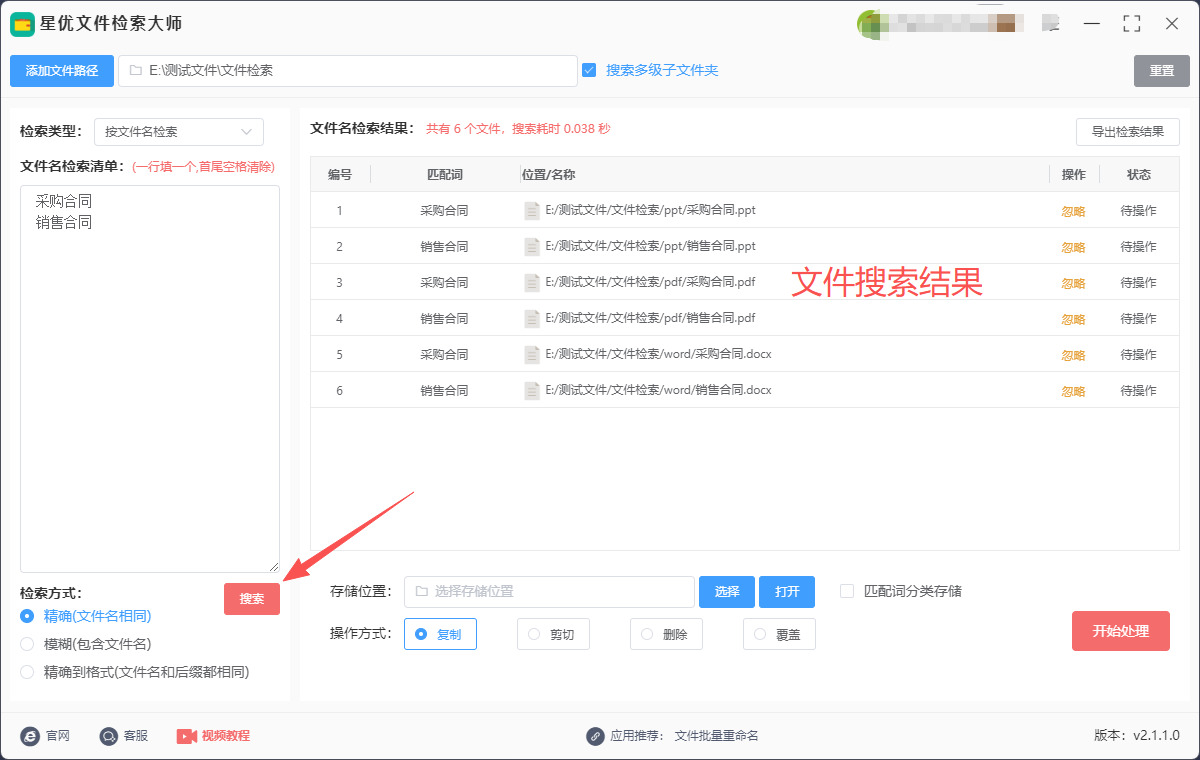Click the 应用推荐 link icon in footer
Screen dimensions: 1200x760
click(x=596, y=736)
